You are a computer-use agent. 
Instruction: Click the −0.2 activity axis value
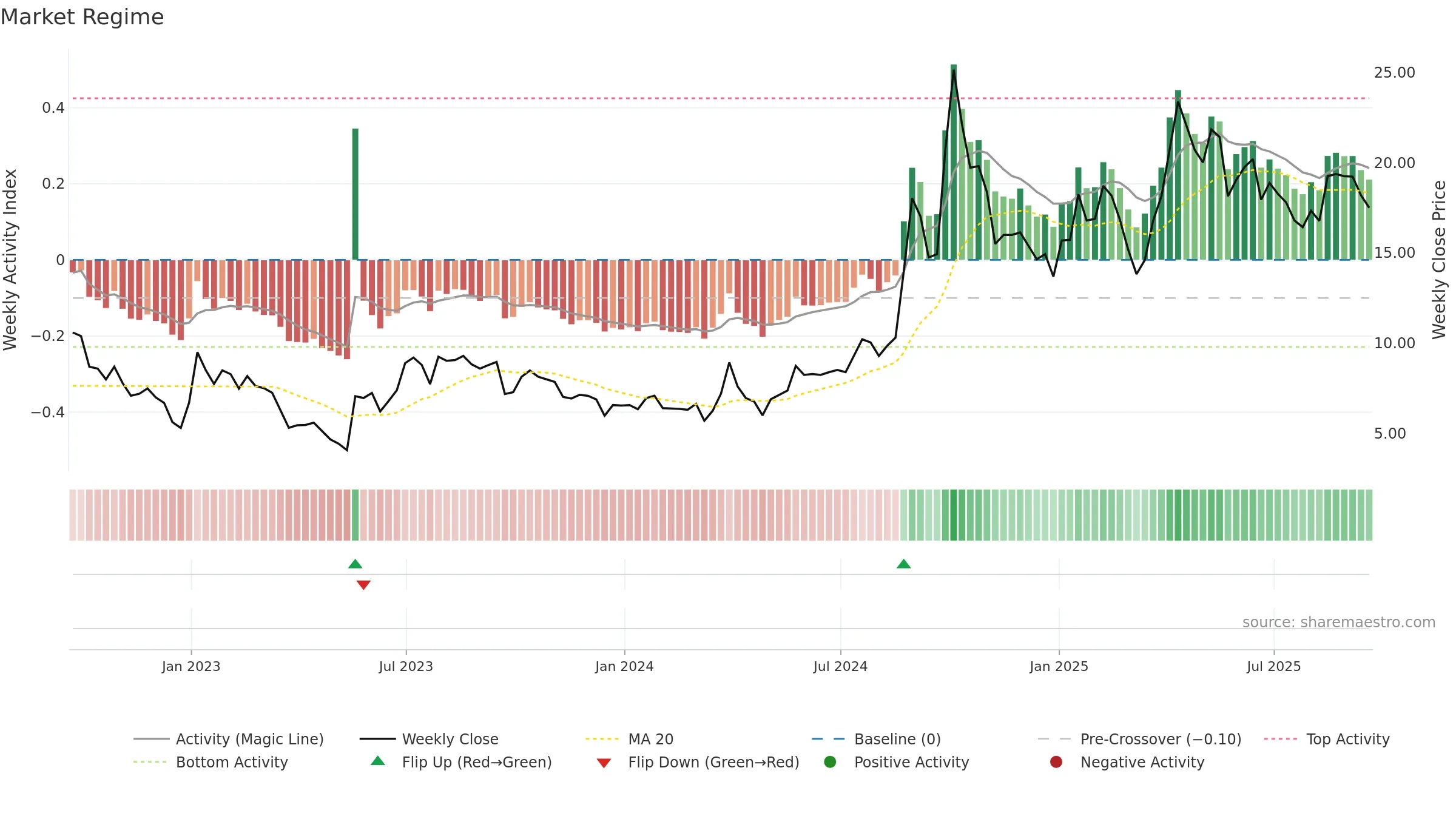tap(48, 336)
